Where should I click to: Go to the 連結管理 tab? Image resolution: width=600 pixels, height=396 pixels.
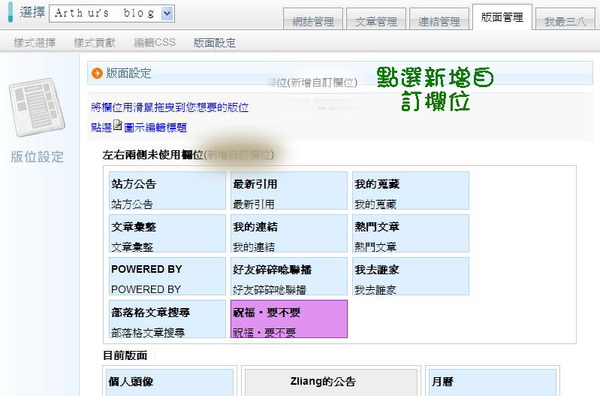439,20
